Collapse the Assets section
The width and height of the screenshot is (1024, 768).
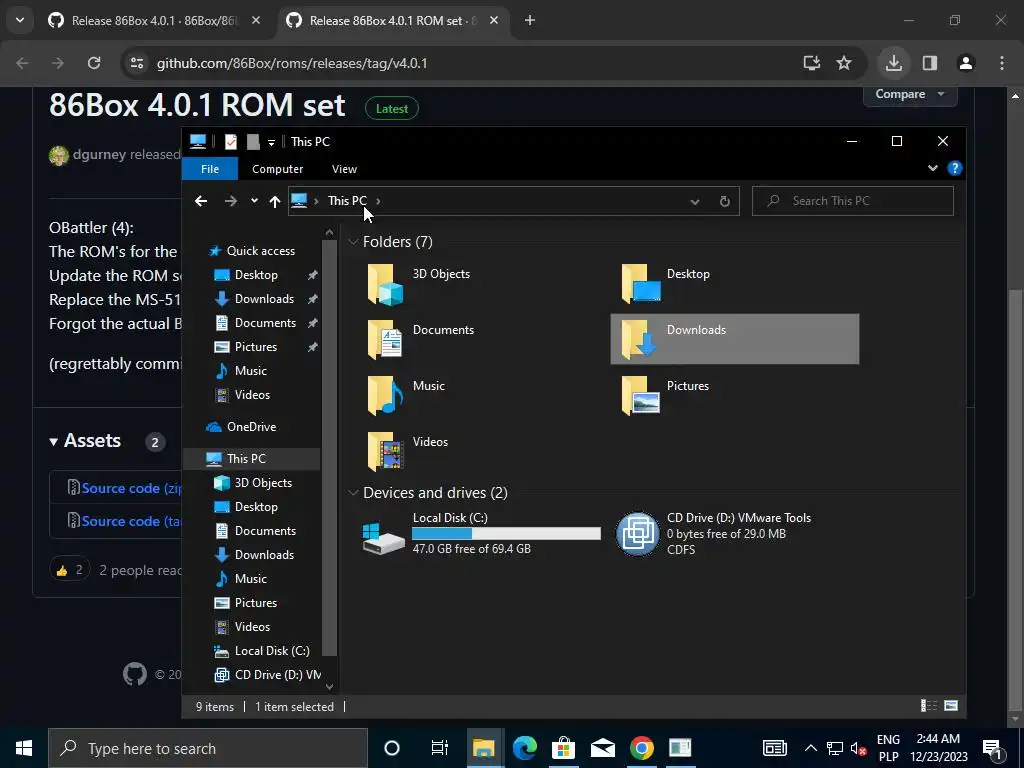pyautogui.click(x=86, y=441)
